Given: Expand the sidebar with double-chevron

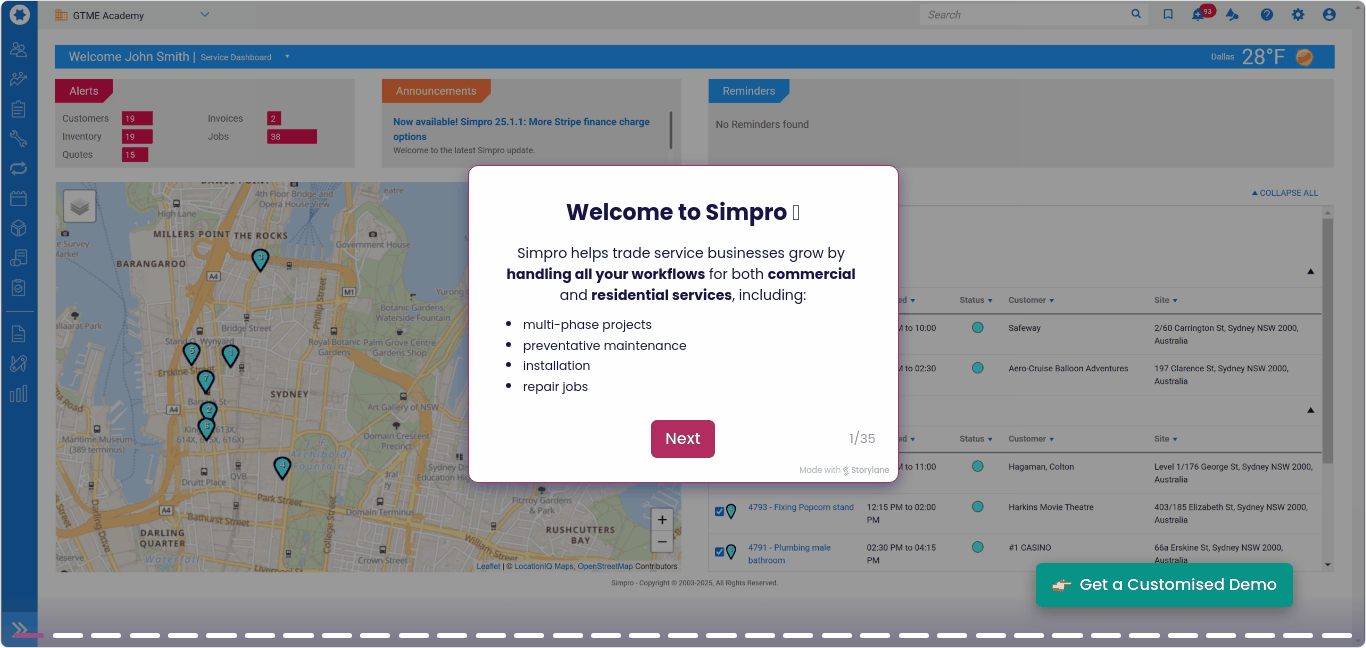Looking at the screenshot, I should [x=19, y=629].
